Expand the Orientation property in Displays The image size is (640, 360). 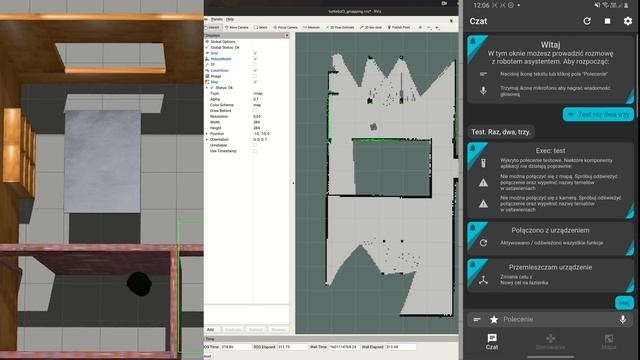tap(207, 139)
